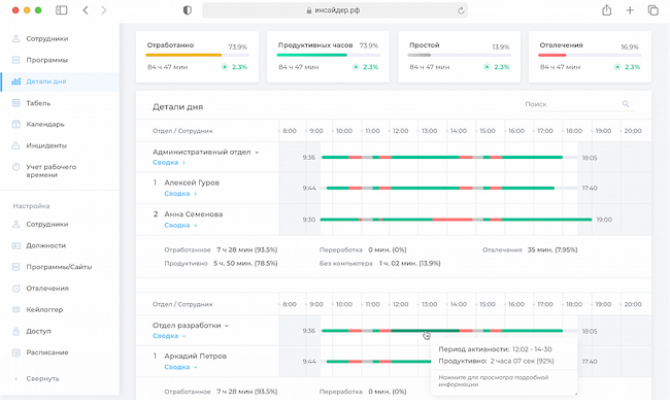Open Сводка under Административный отдел
The image size is (670, 400).
pyautogui.click(x=169, y=162)
